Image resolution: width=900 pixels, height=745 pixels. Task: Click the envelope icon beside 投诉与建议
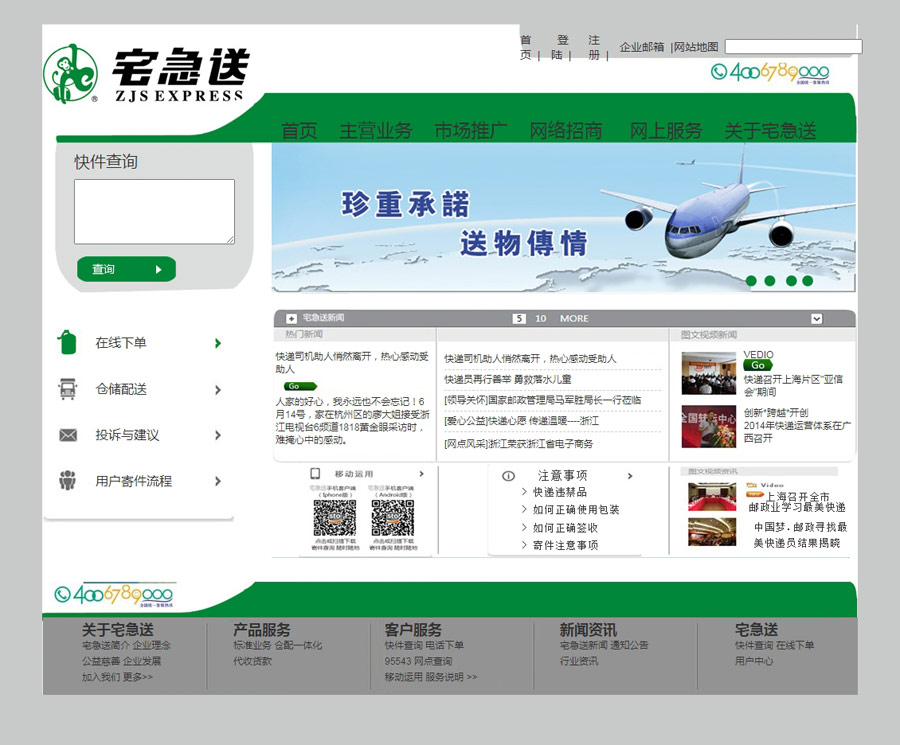[68, 435]
